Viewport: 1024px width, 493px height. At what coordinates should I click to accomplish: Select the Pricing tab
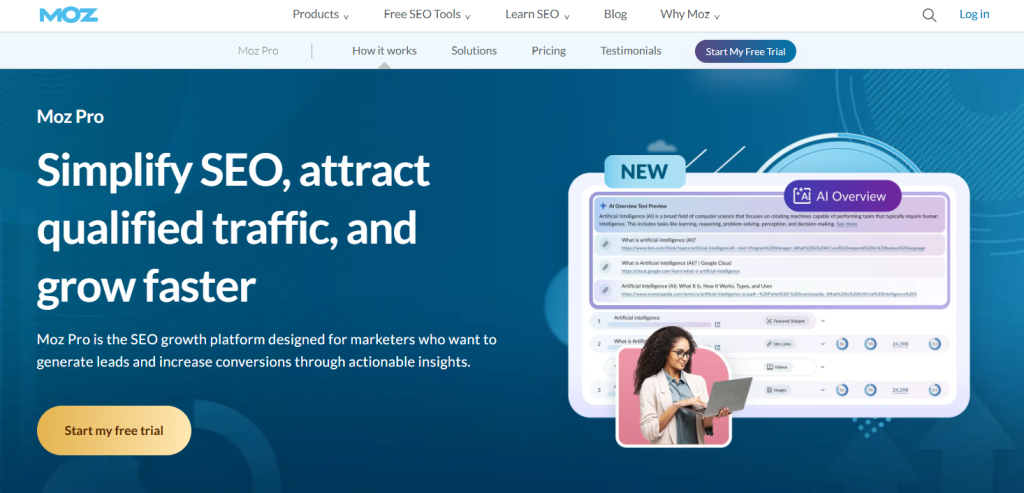pos(549,51)
